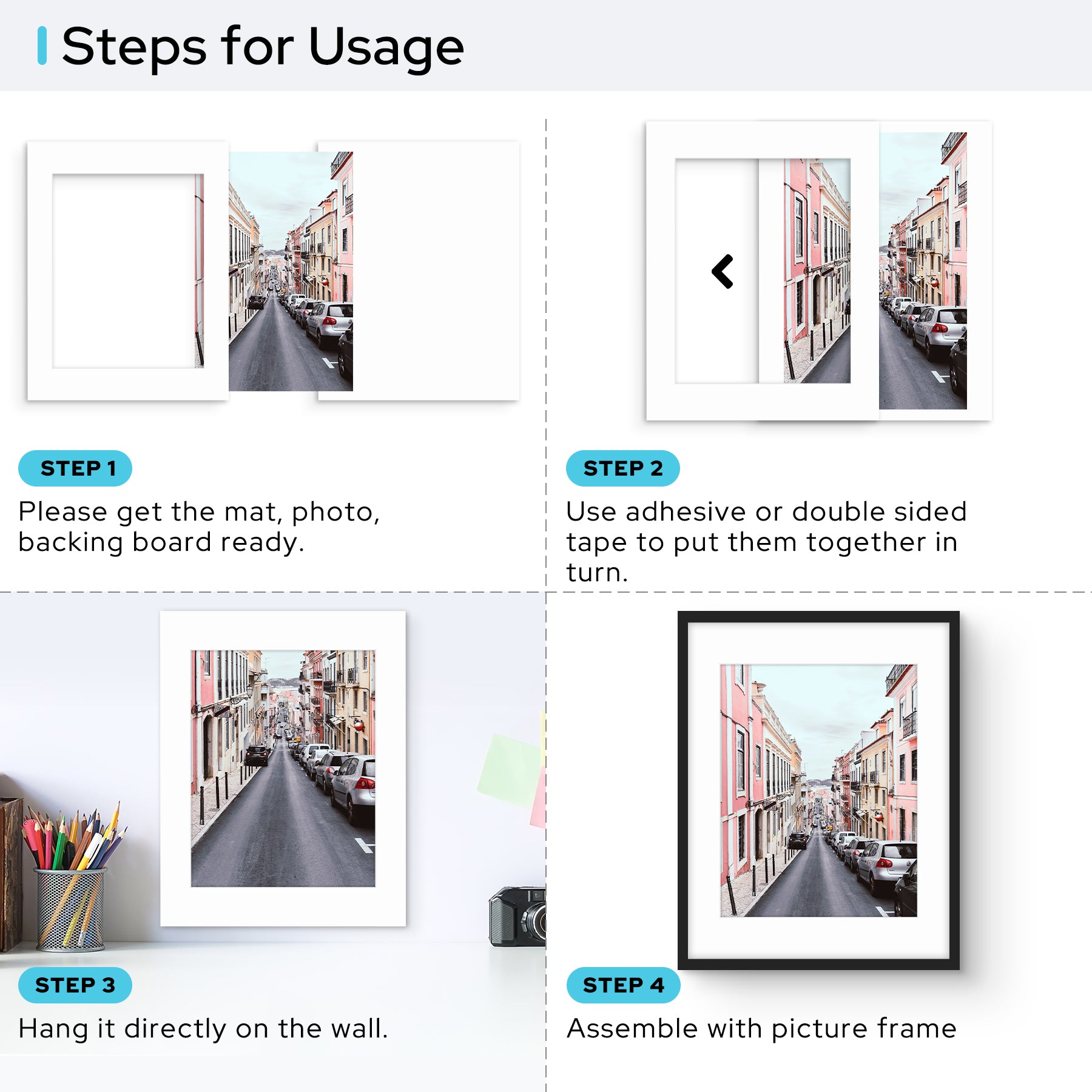Click the black camera on the desk
The height and width of the screenshot is (1092, 1092).
coord(517,916)
